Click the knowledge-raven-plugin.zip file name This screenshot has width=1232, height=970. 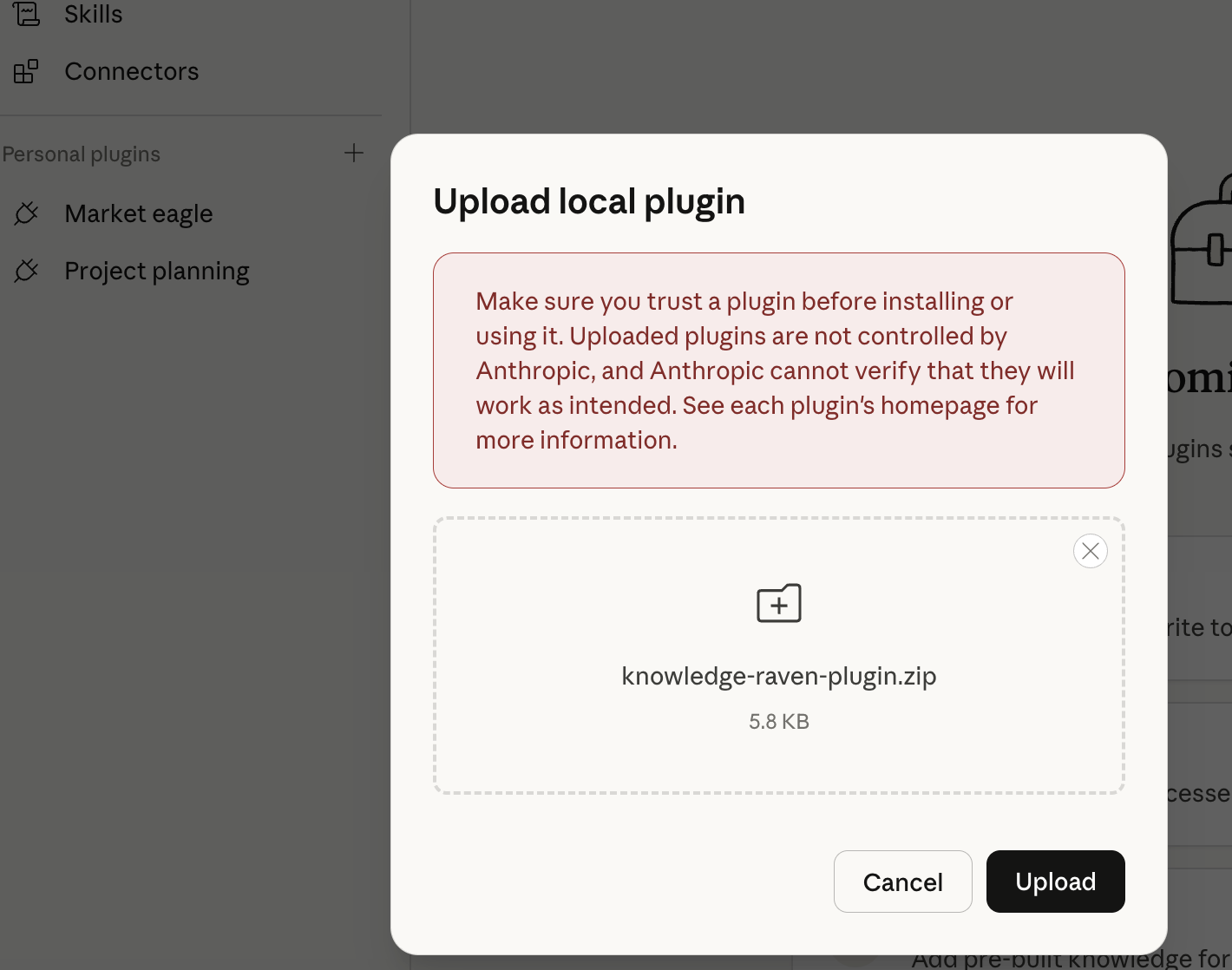pos(778,676)
